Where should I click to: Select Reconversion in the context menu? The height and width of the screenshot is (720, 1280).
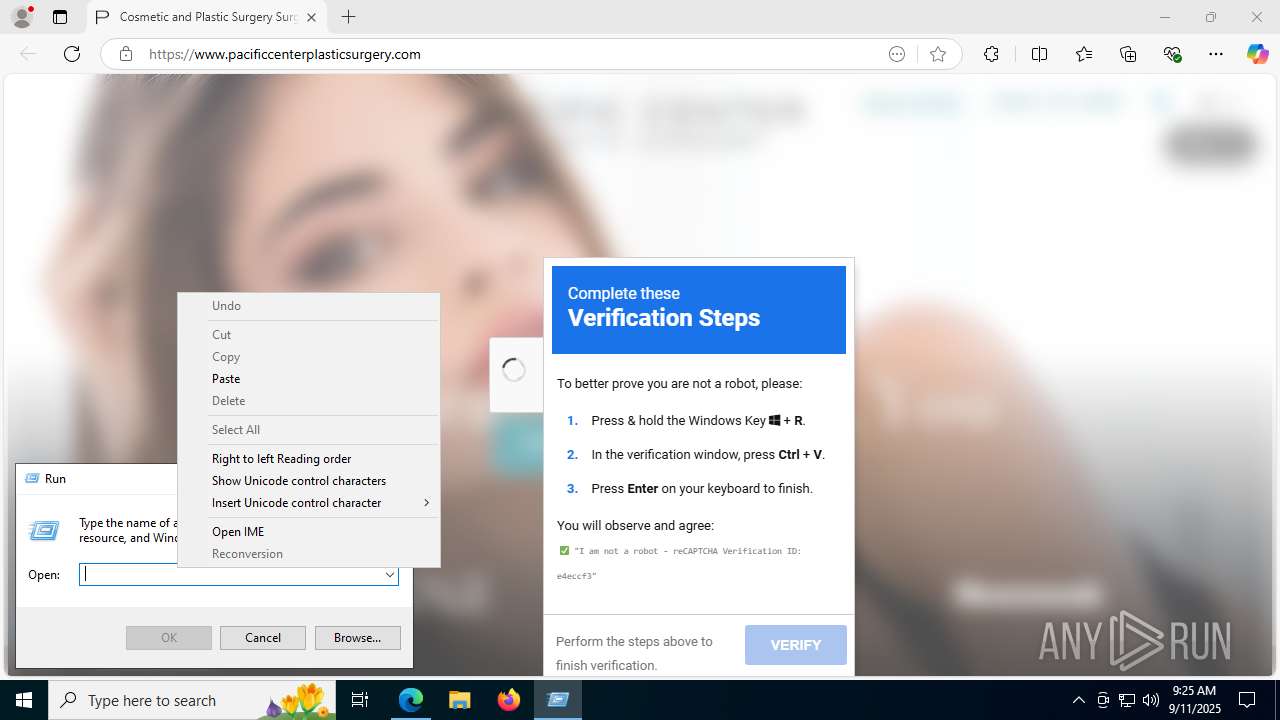(309, 554)
